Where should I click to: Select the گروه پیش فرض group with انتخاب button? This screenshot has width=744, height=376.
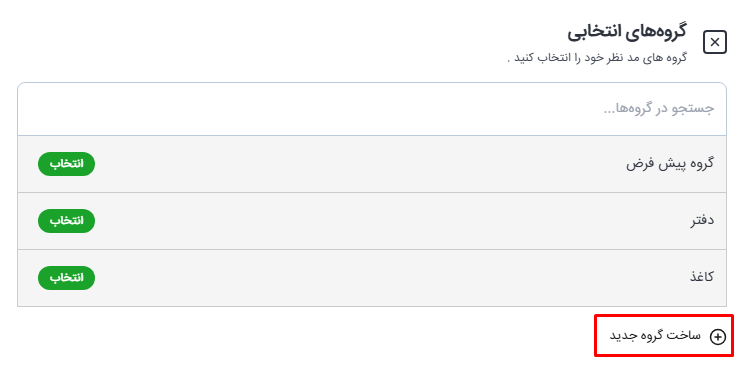(x=66, y=164)
